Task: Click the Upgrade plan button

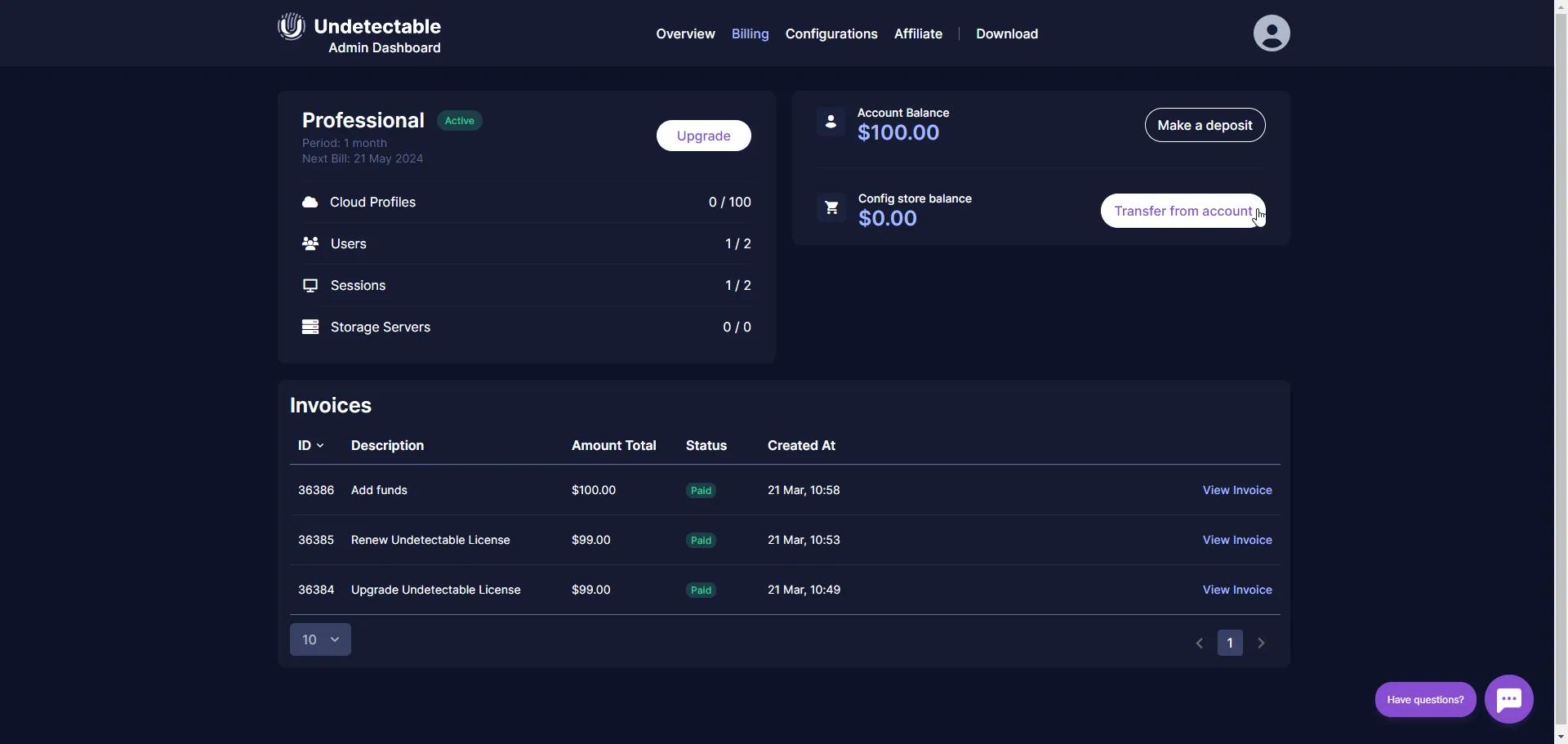Action: 704,136
